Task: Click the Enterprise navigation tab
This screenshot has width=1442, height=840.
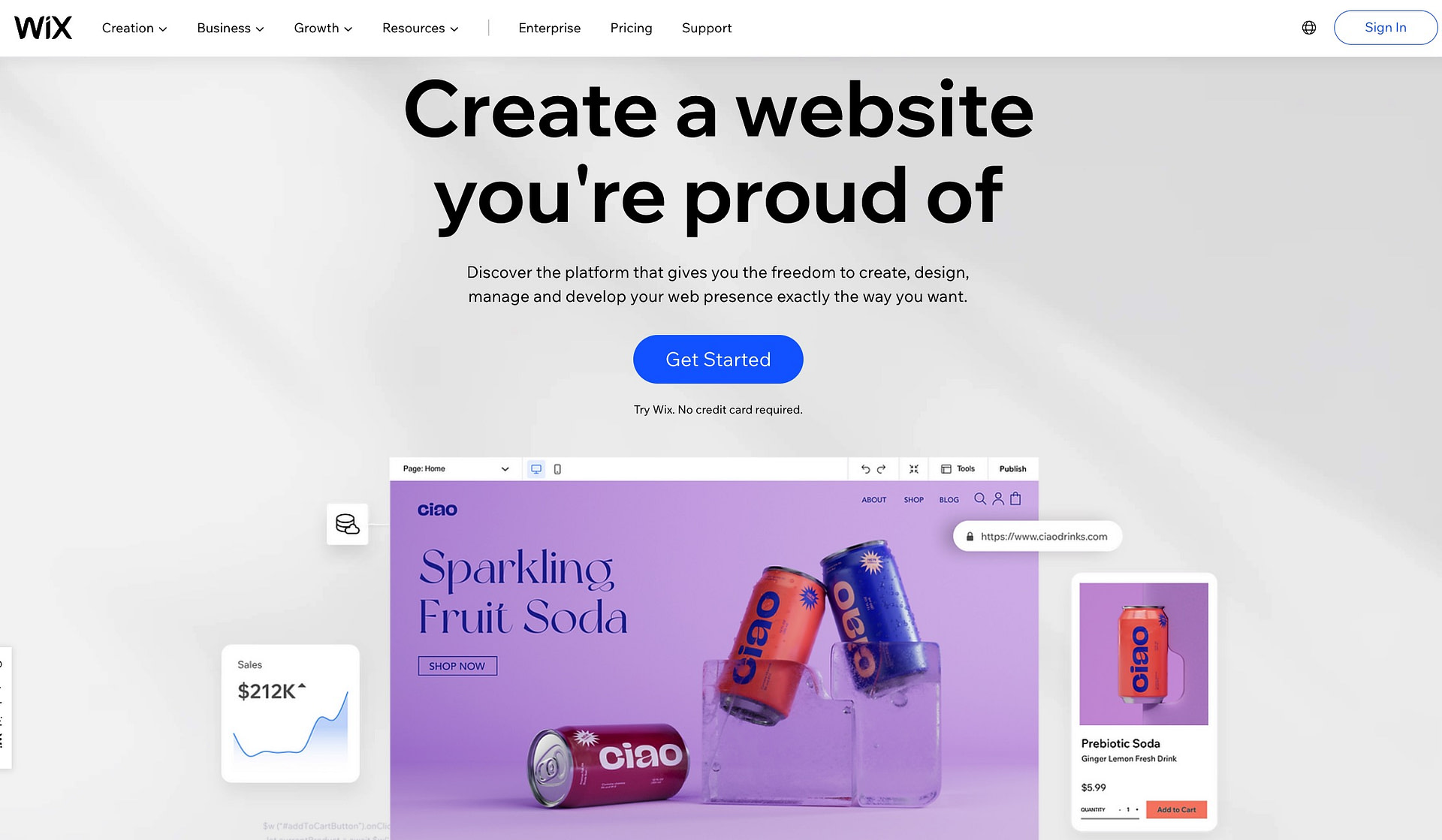Action: [x=549, y=27]
